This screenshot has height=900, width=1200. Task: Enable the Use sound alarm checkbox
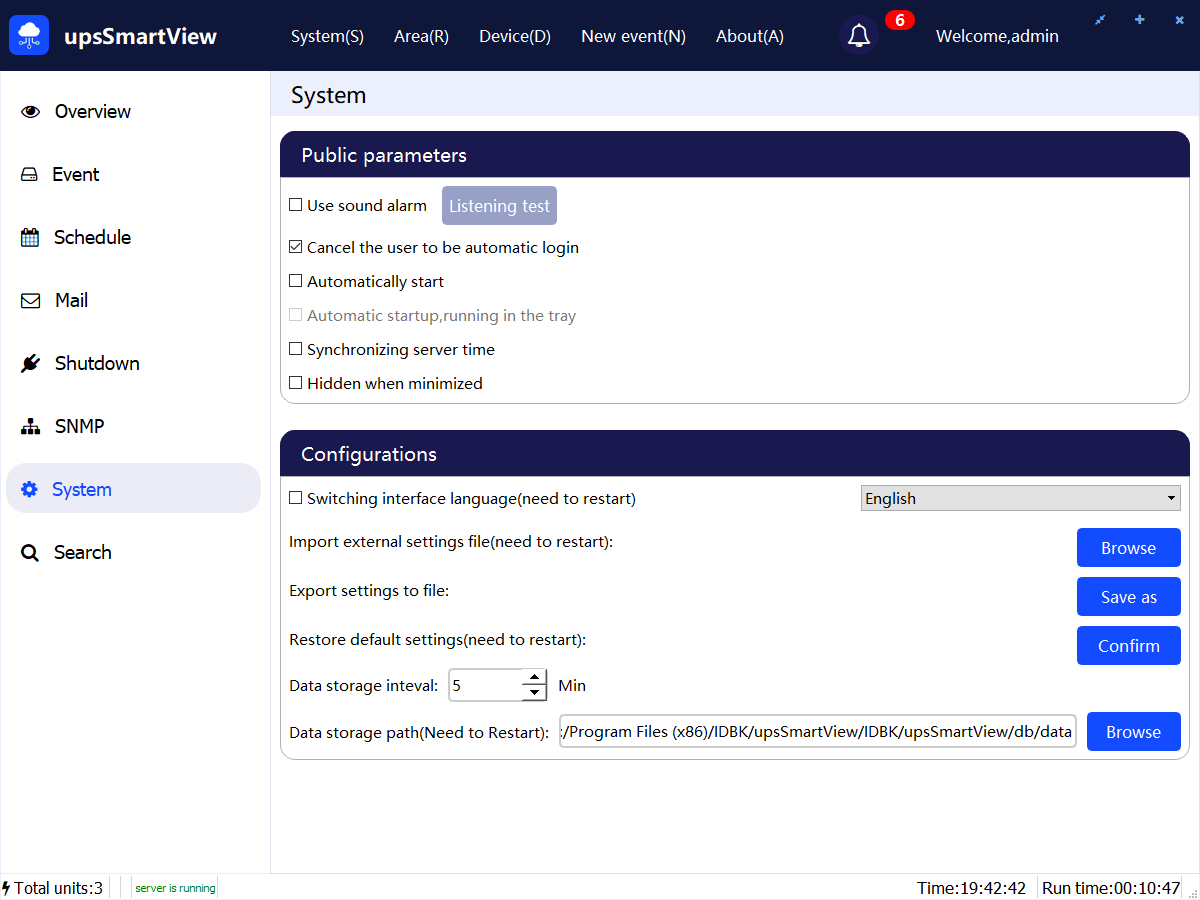296,205
